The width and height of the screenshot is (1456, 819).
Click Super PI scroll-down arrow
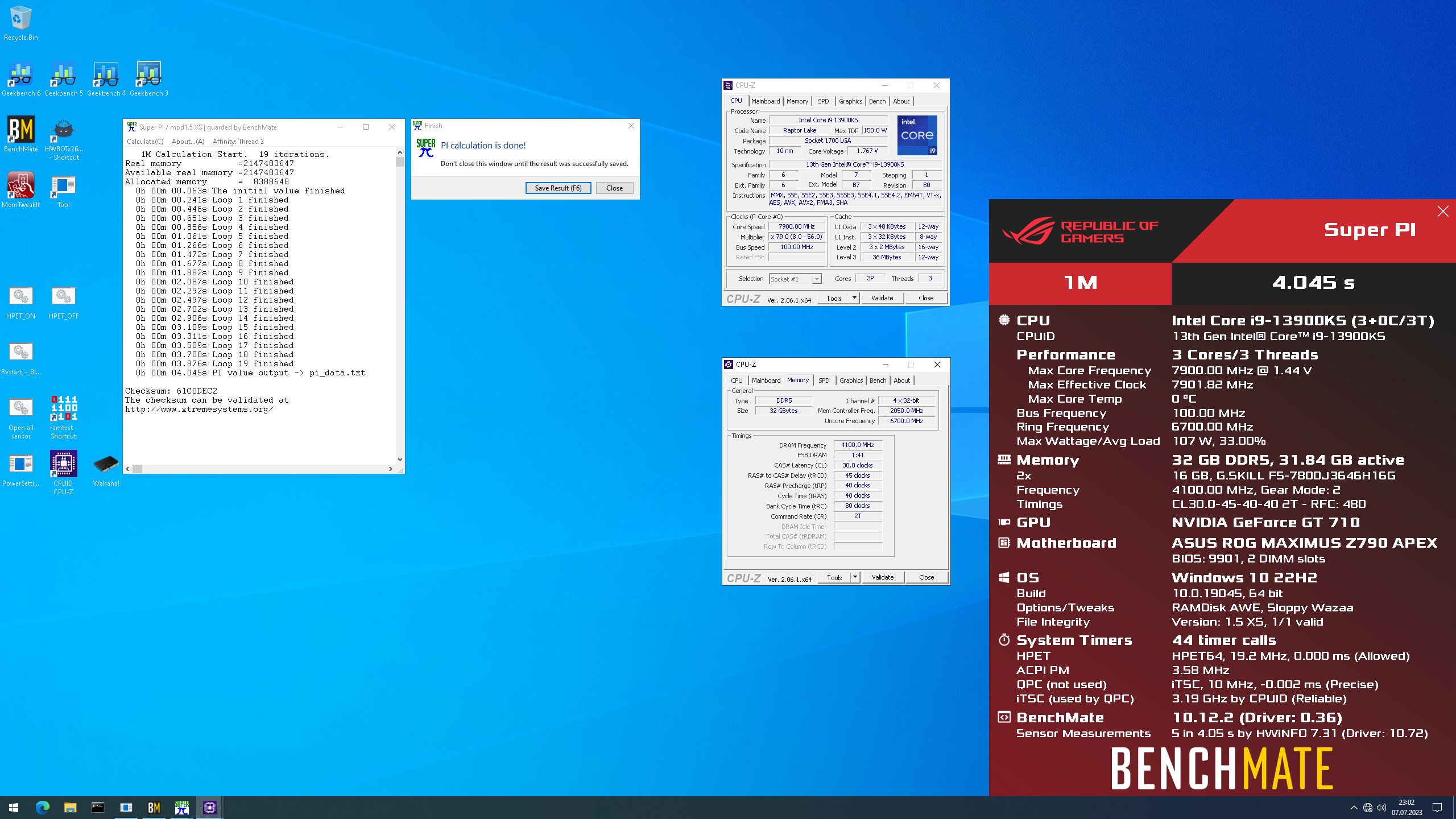[400, 459]
